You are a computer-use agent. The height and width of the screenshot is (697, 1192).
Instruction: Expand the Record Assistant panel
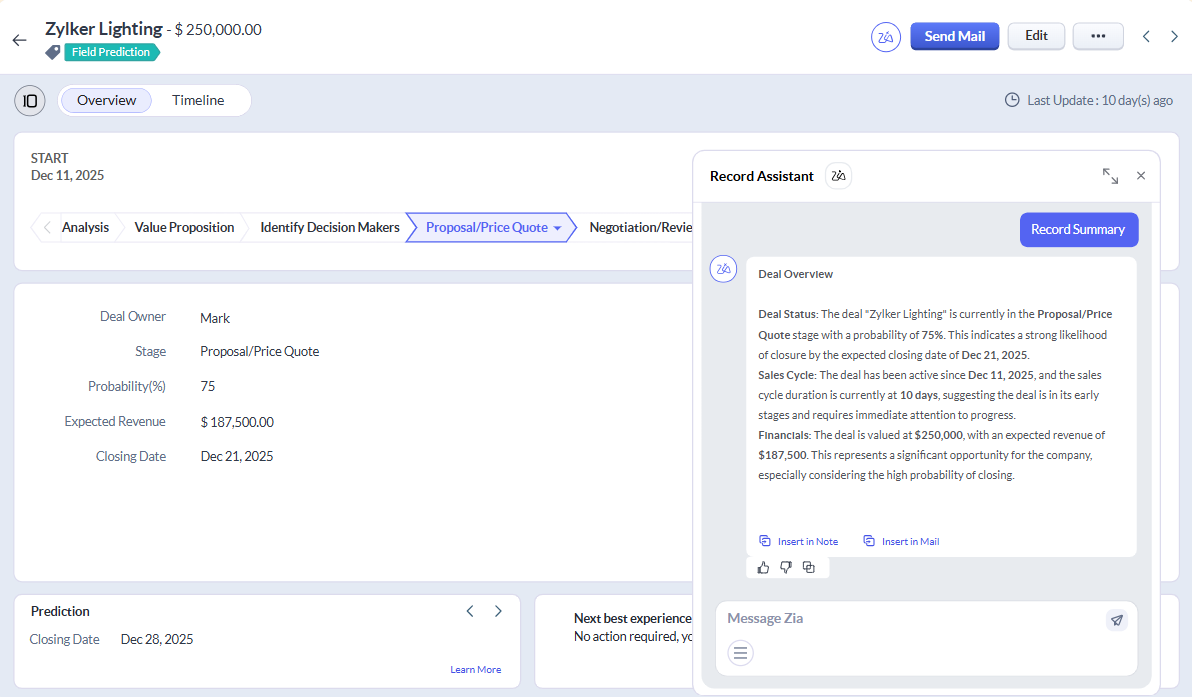click(x=1110, y=176)
